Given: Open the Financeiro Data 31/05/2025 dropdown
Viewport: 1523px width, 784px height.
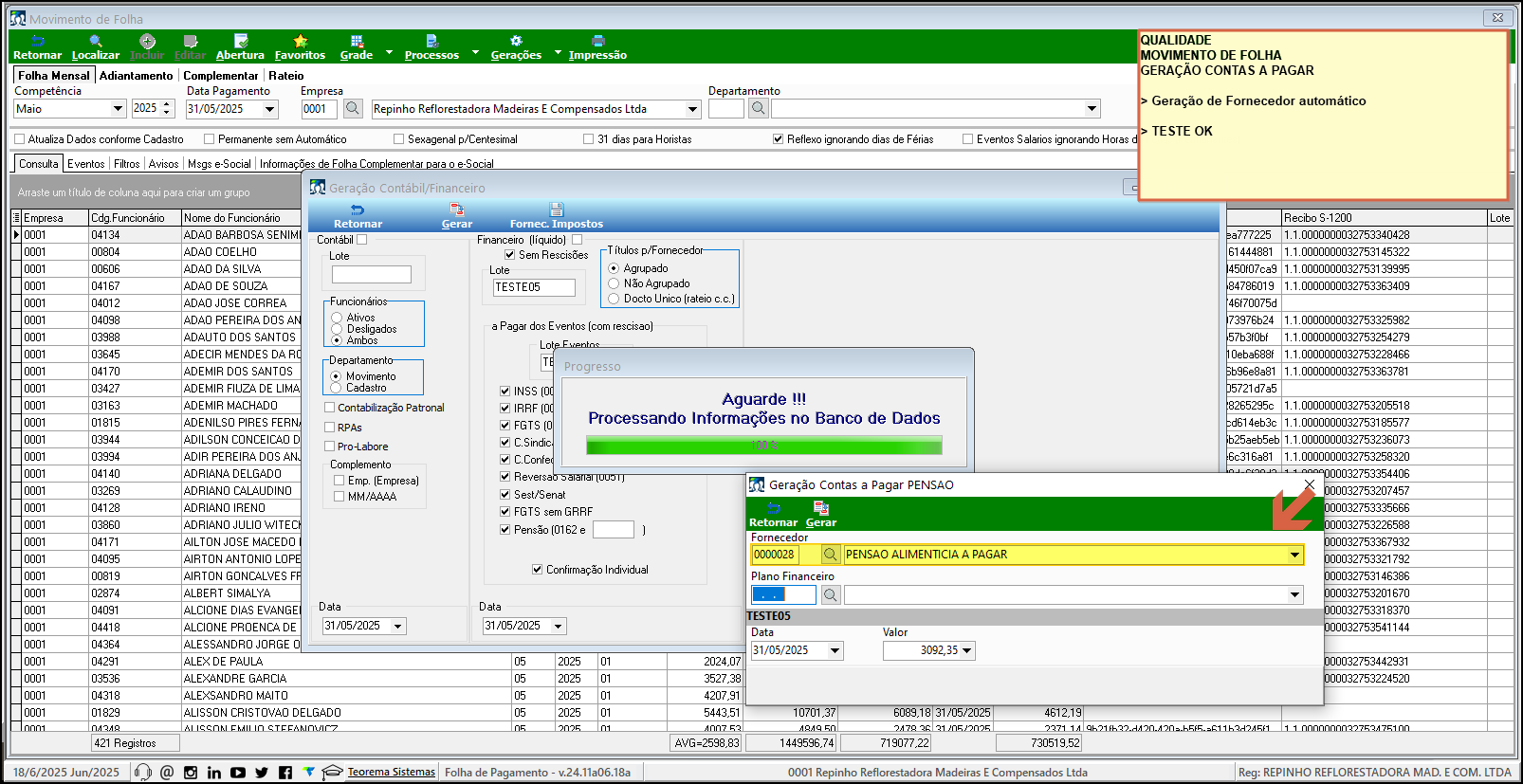Looking at the screenshot, I should click(559, 627).
